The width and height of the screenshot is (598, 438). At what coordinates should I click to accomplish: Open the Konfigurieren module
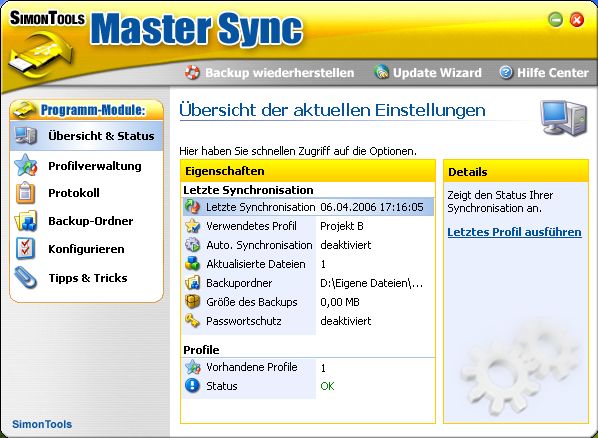click(x=87, y=249)
